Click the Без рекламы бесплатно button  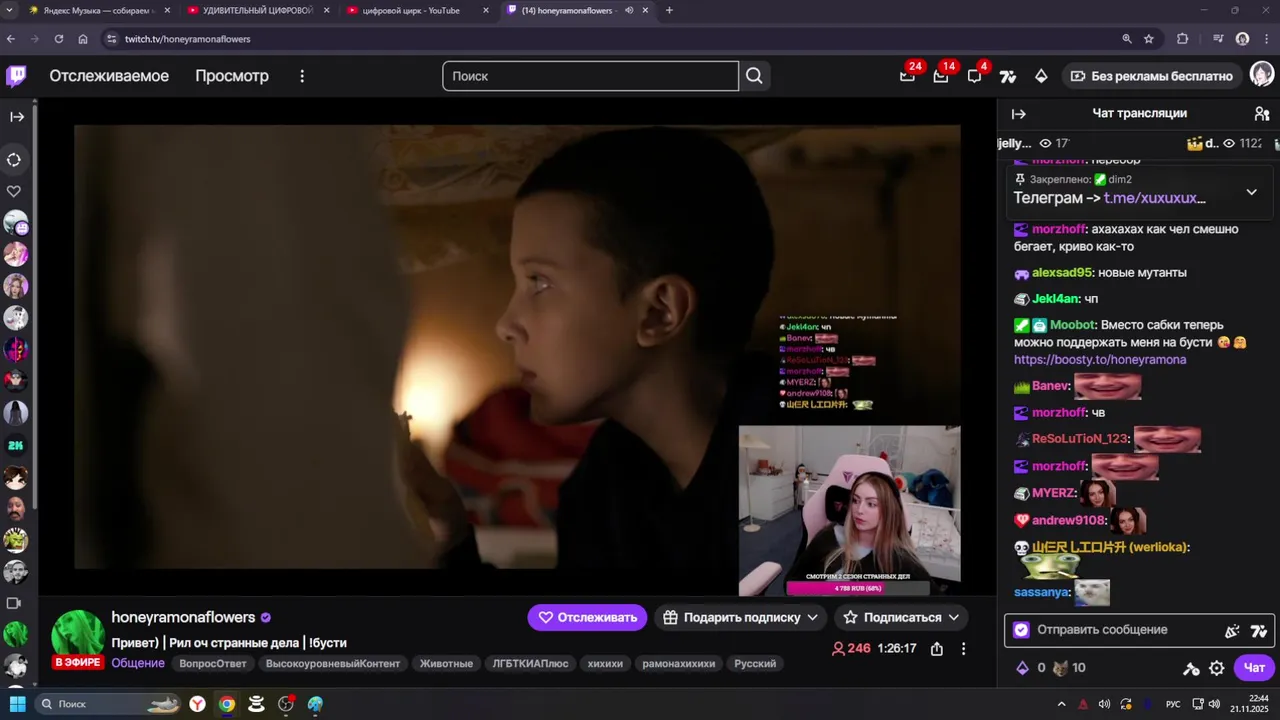(x=1151, y=76)
